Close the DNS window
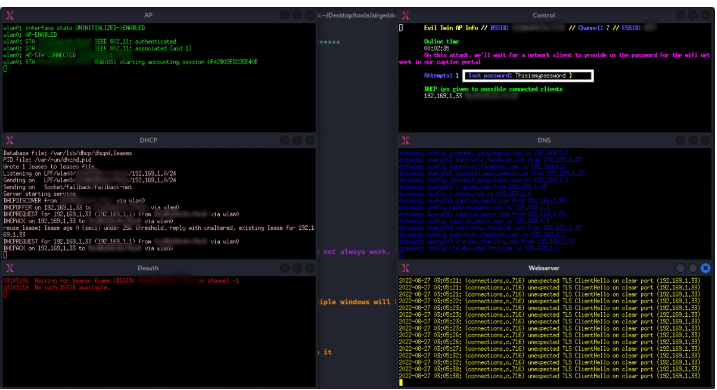 pyautogui.click(x=706, y=140)
